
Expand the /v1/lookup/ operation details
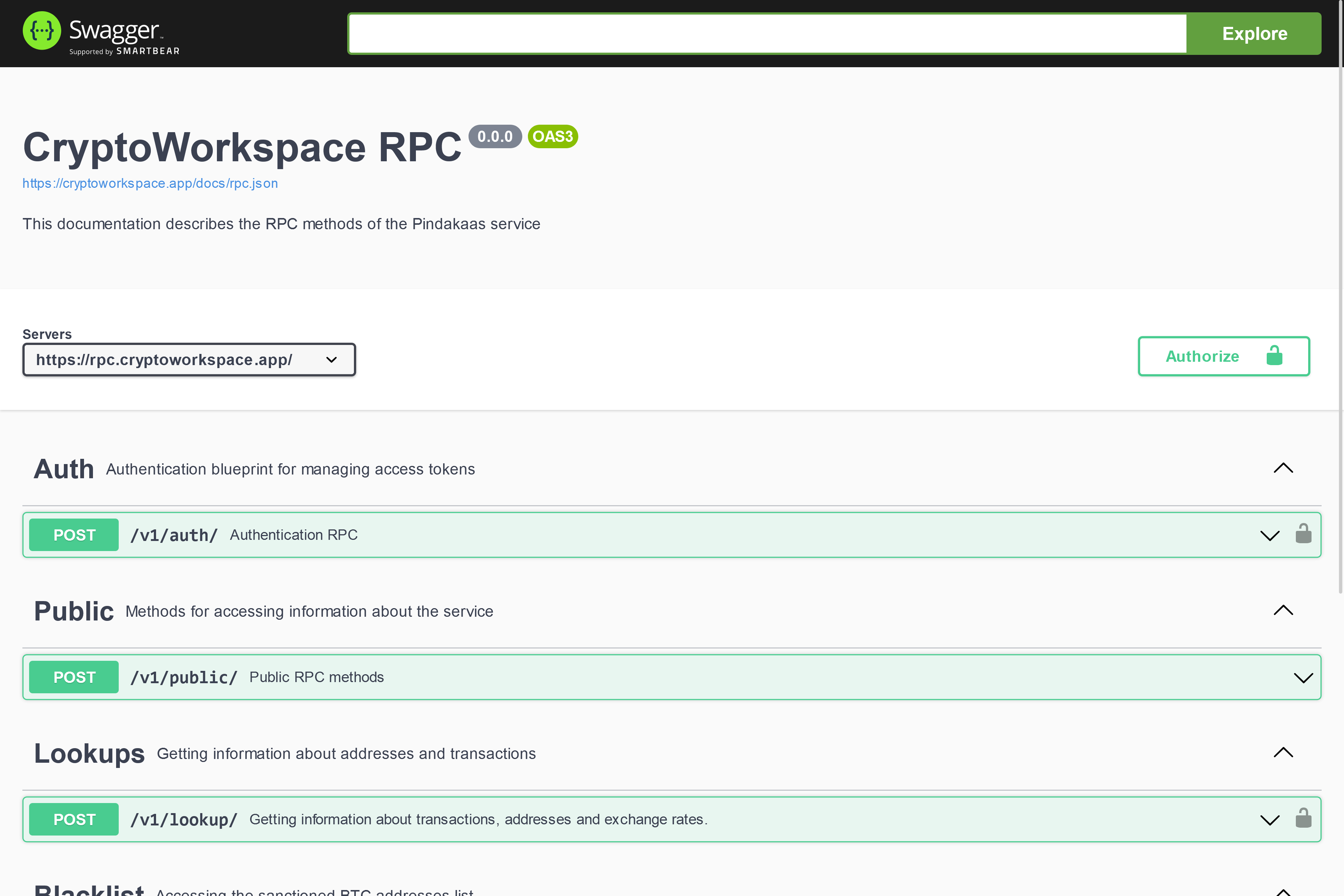click(x=1270, y=819)
